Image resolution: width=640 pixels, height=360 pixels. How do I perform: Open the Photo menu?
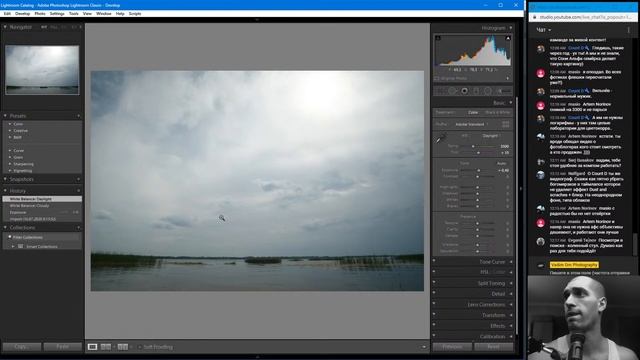(40, 13)
